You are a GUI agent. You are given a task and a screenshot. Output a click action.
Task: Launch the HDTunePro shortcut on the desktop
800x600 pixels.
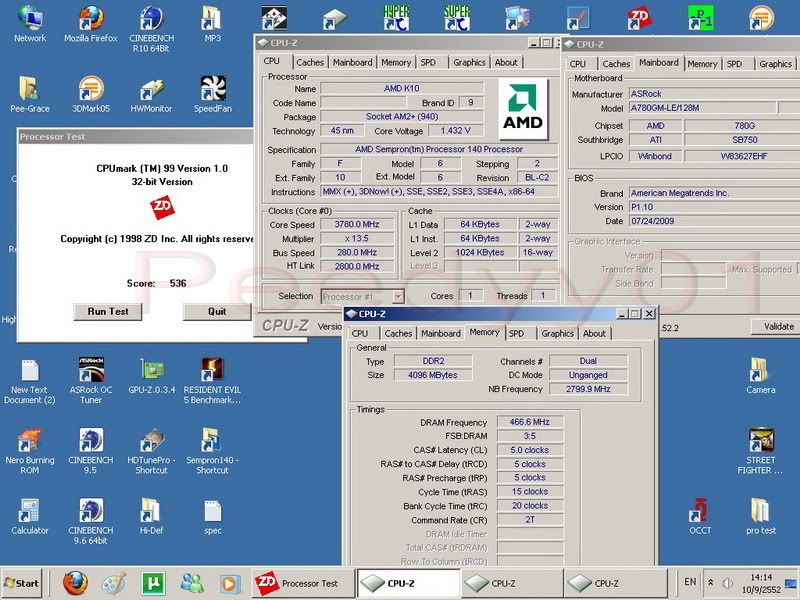click(x=152, y=452)
